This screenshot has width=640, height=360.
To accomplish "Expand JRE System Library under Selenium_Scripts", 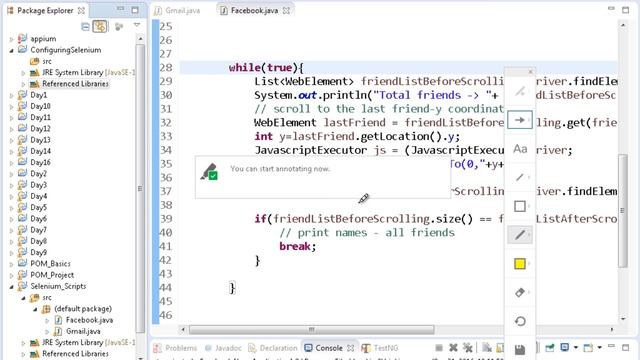I will tap(23, 343).
